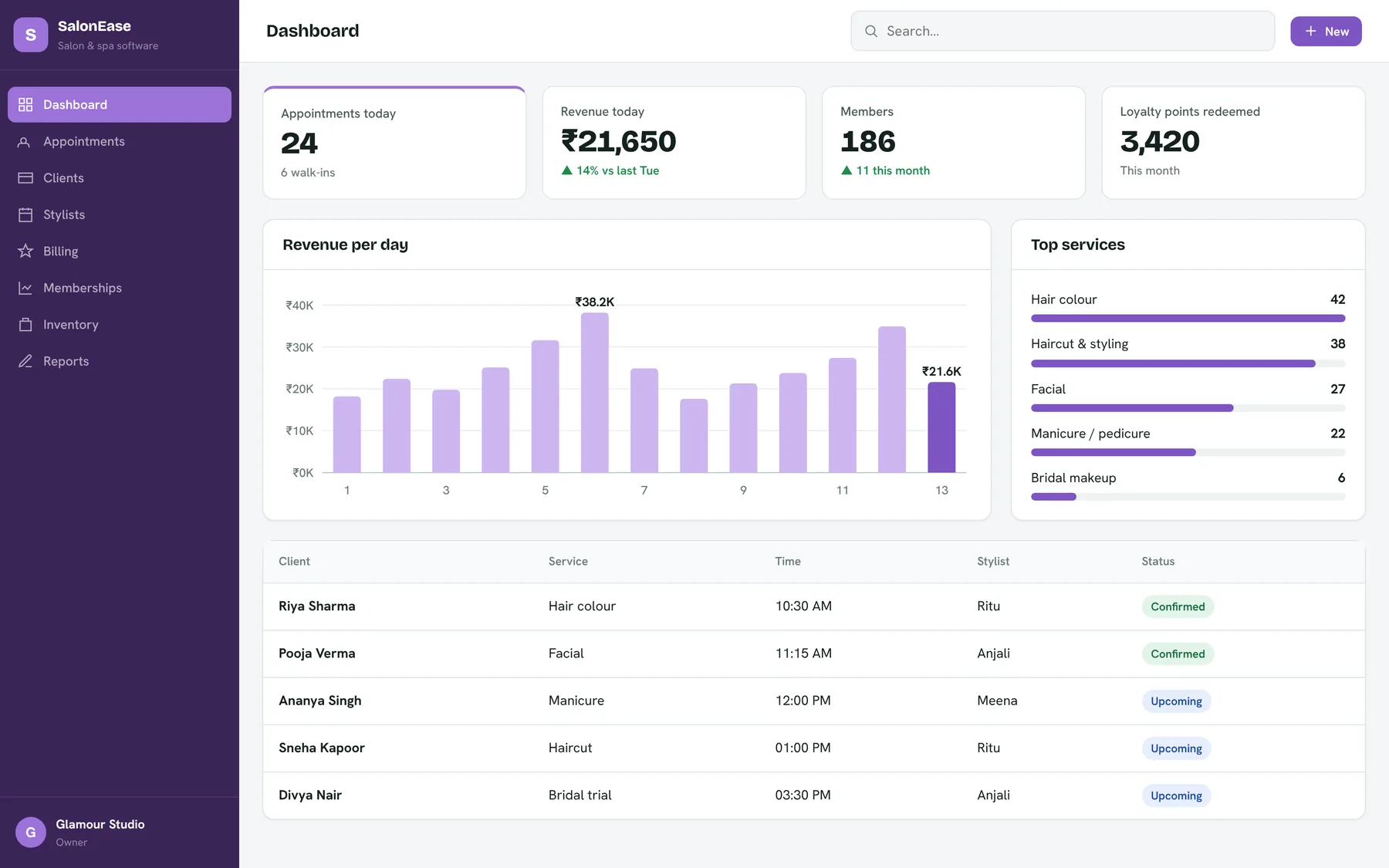
Task: Click Divya Nair client name
Action: [310, 795]
